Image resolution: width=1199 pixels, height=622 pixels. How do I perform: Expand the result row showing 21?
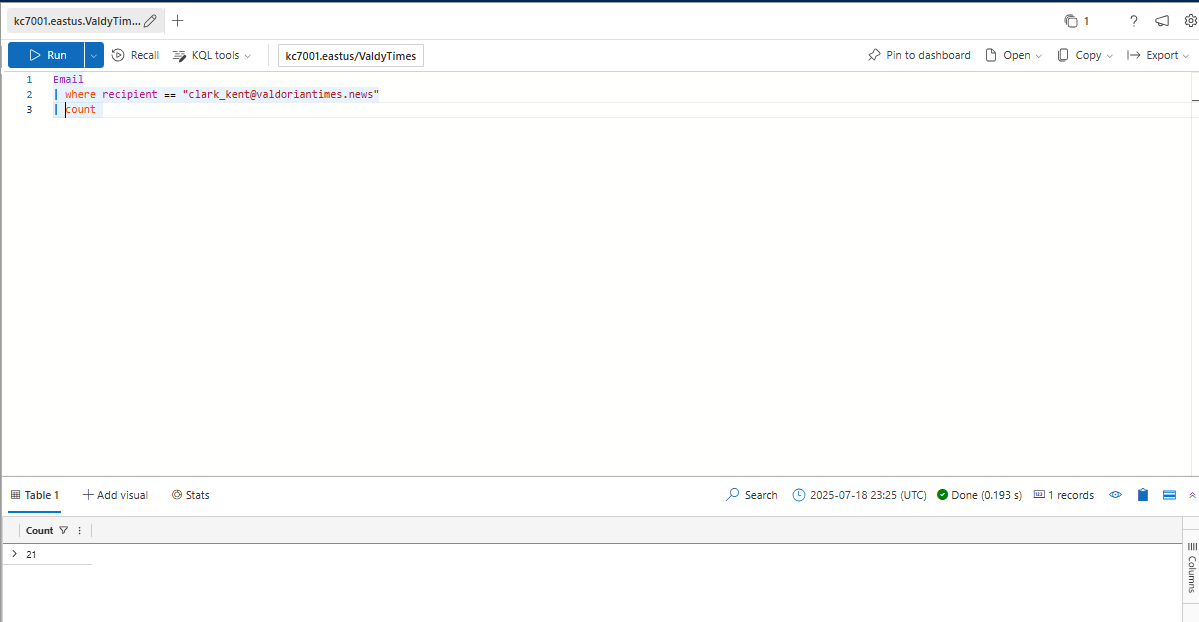point(15,554)
